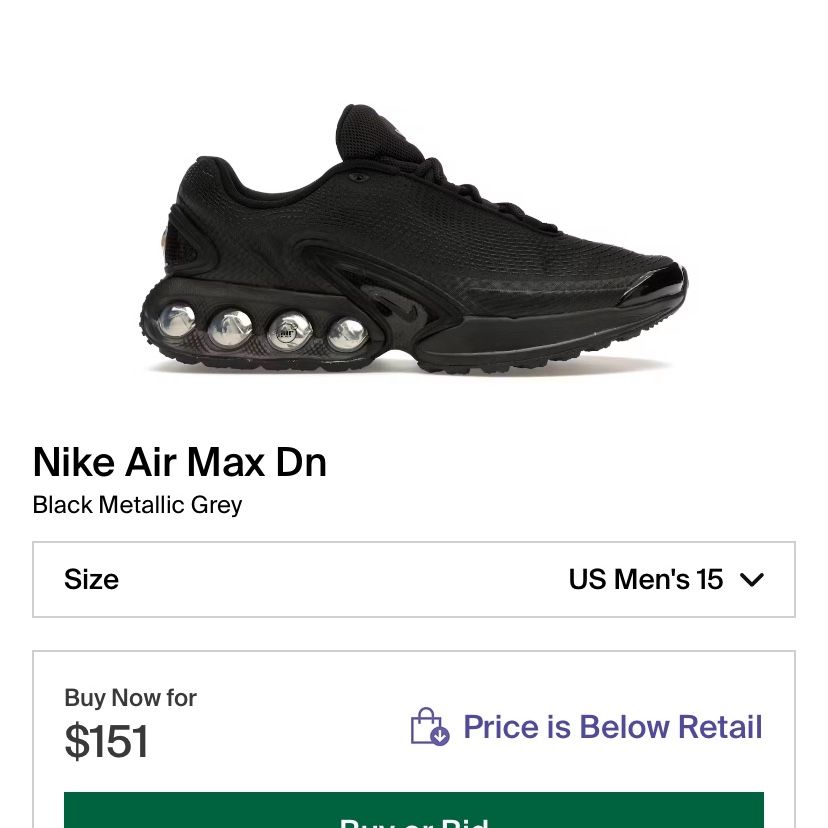Click the first silver Air bubble at the heel
828x828 pixels.
pos(176,320)
